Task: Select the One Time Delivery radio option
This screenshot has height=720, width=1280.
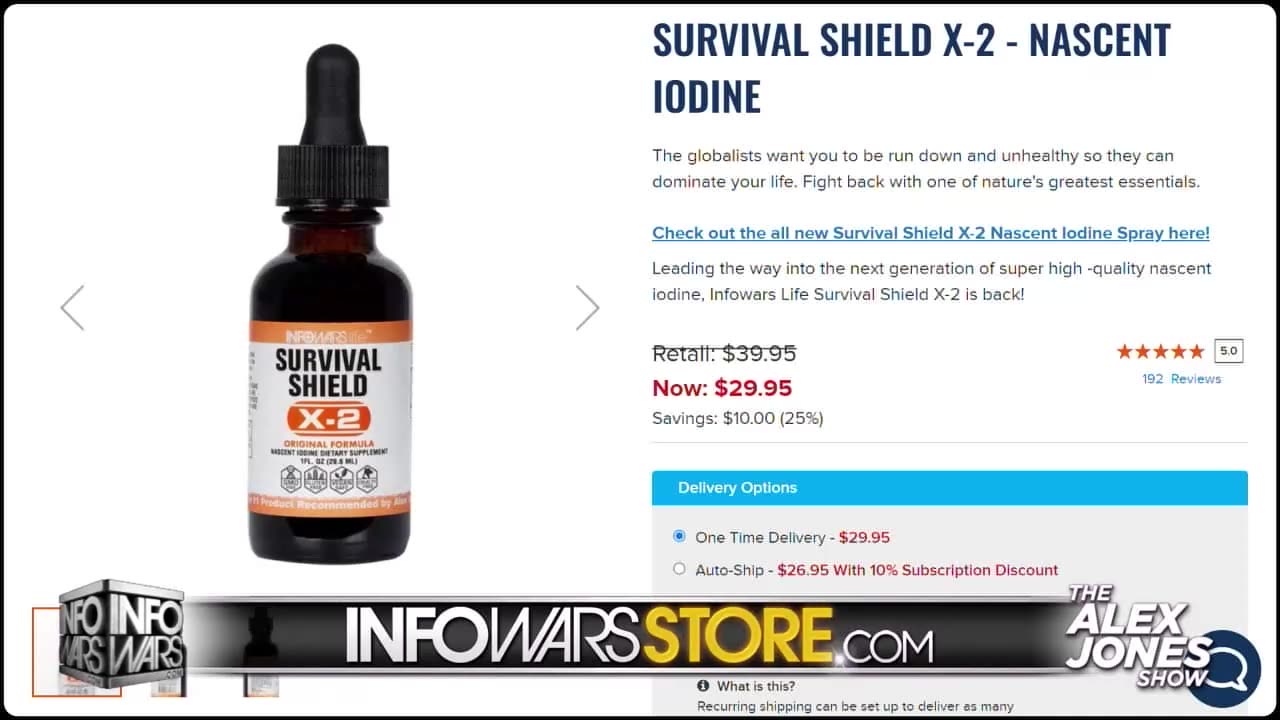Action: 679,536
